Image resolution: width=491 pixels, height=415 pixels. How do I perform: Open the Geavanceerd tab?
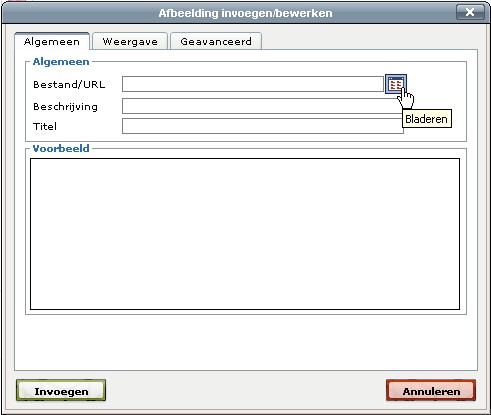216,42
